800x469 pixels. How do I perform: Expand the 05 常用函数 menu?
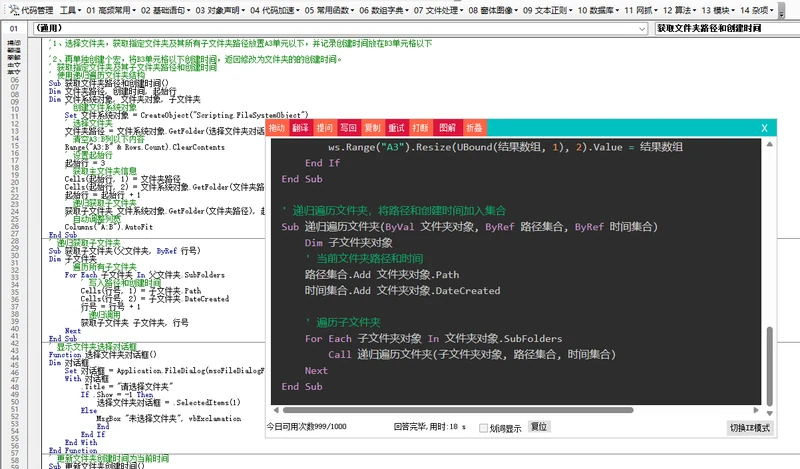[329, 10]
